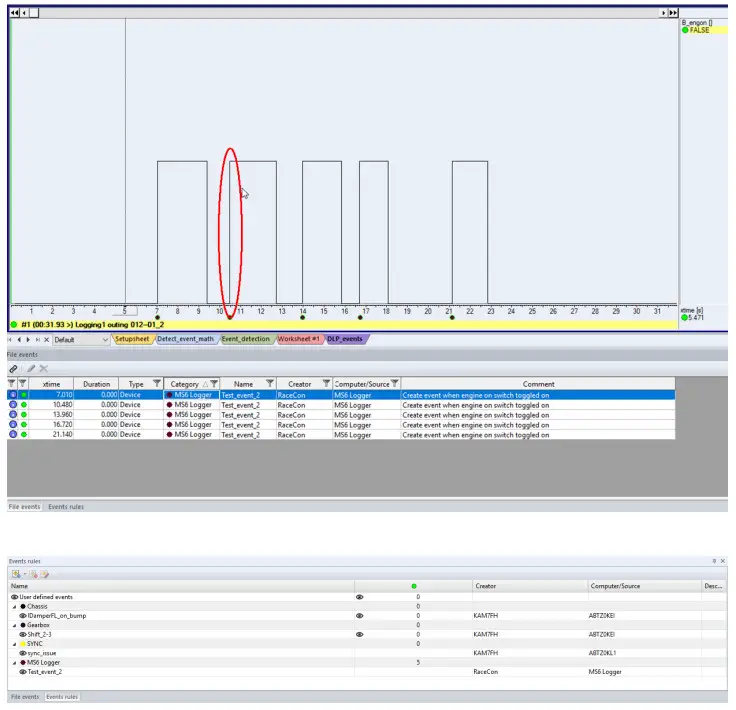
Task: Jump to start with double-left arrow above chart
Action: (14, 12)
